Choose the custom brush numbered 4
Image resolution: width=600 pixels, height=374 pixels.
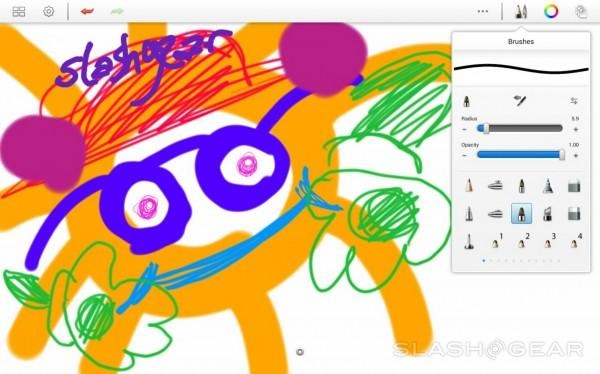[x=576, y=242]
